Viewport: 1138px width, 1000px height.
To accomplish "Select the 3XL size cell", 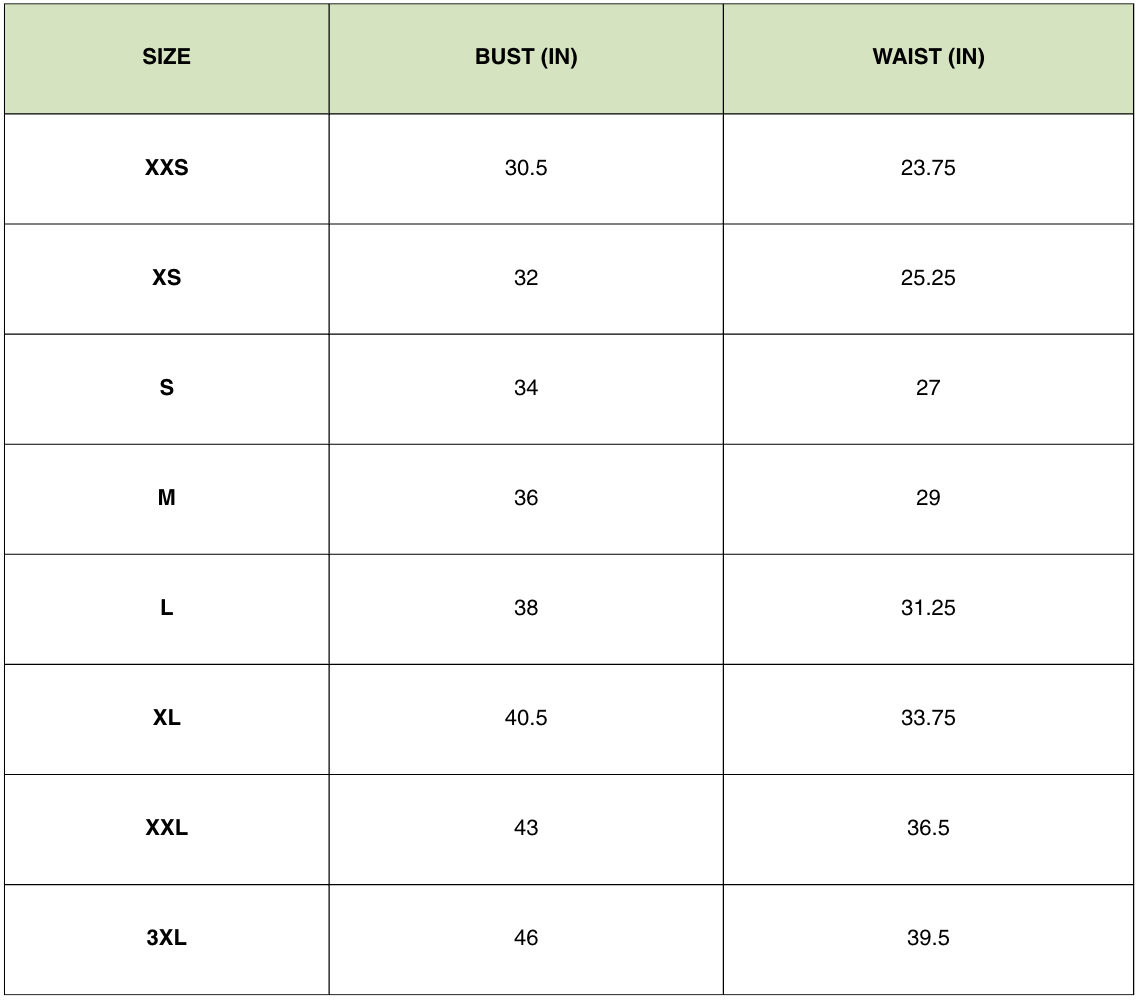I will coord(166,938).
